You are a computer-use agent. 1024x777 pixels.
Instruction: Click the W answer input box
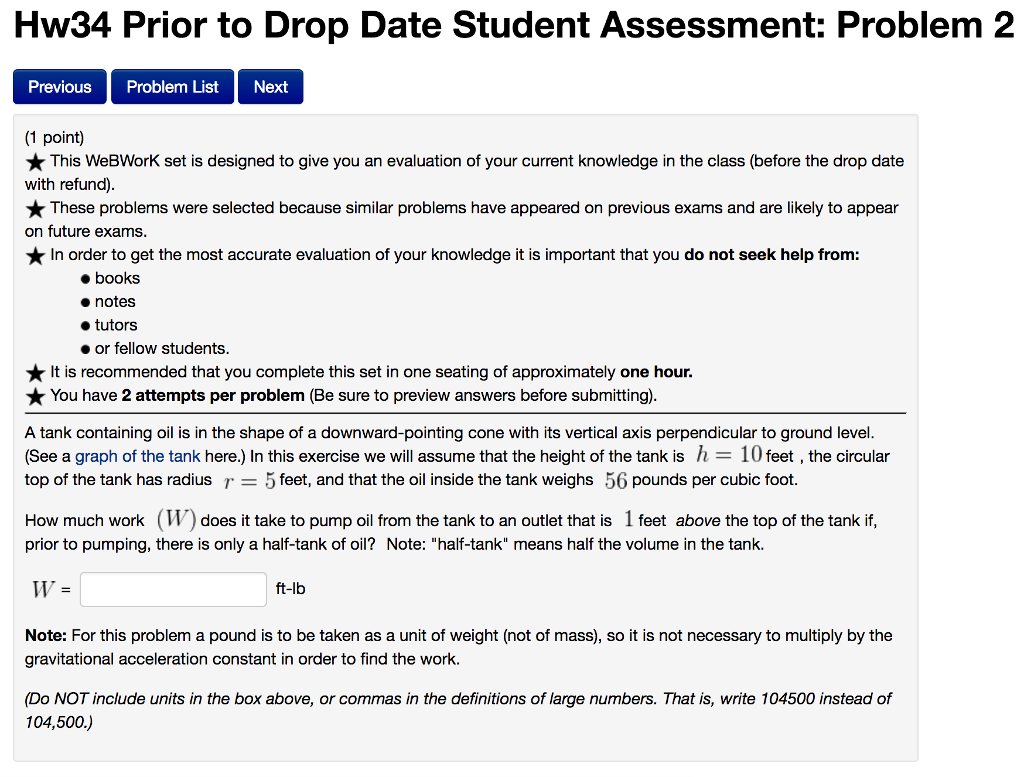(173, 589)
